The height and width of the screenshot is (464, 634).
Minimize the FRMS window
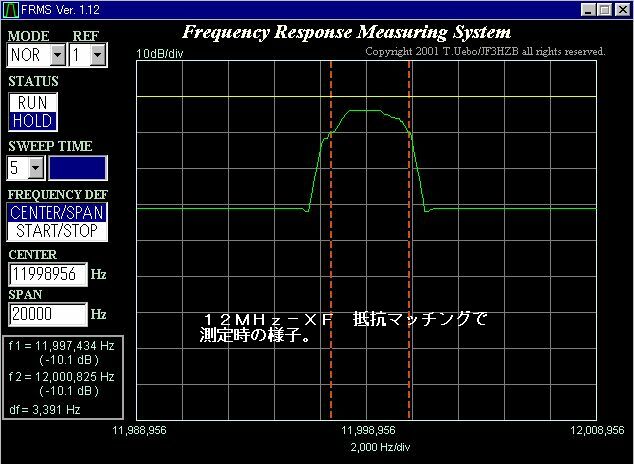click(x=587, y=10)
